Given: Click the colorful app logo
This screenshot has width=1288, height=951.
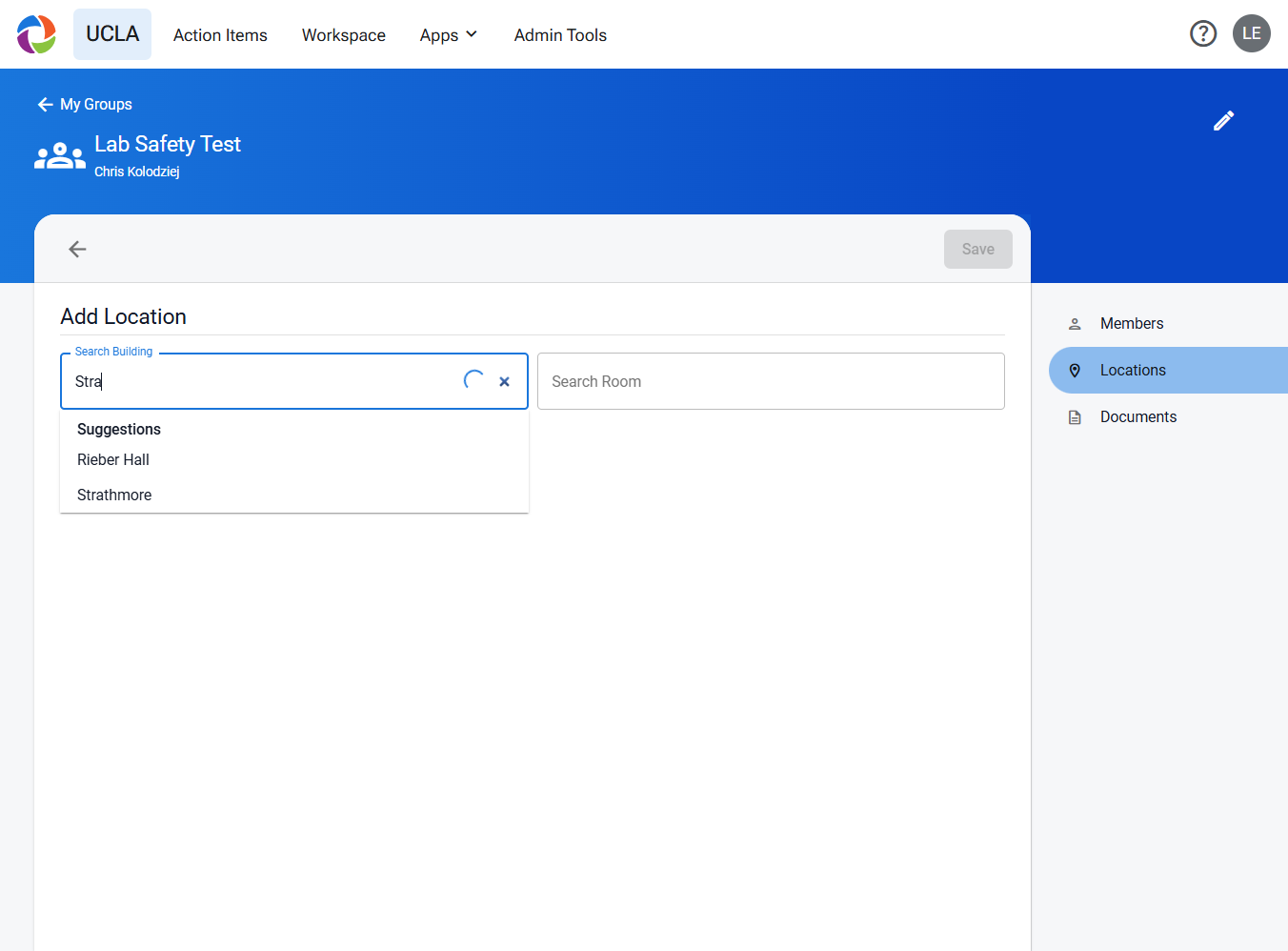Looking at the screenshot, I should (x=36, y=34).
